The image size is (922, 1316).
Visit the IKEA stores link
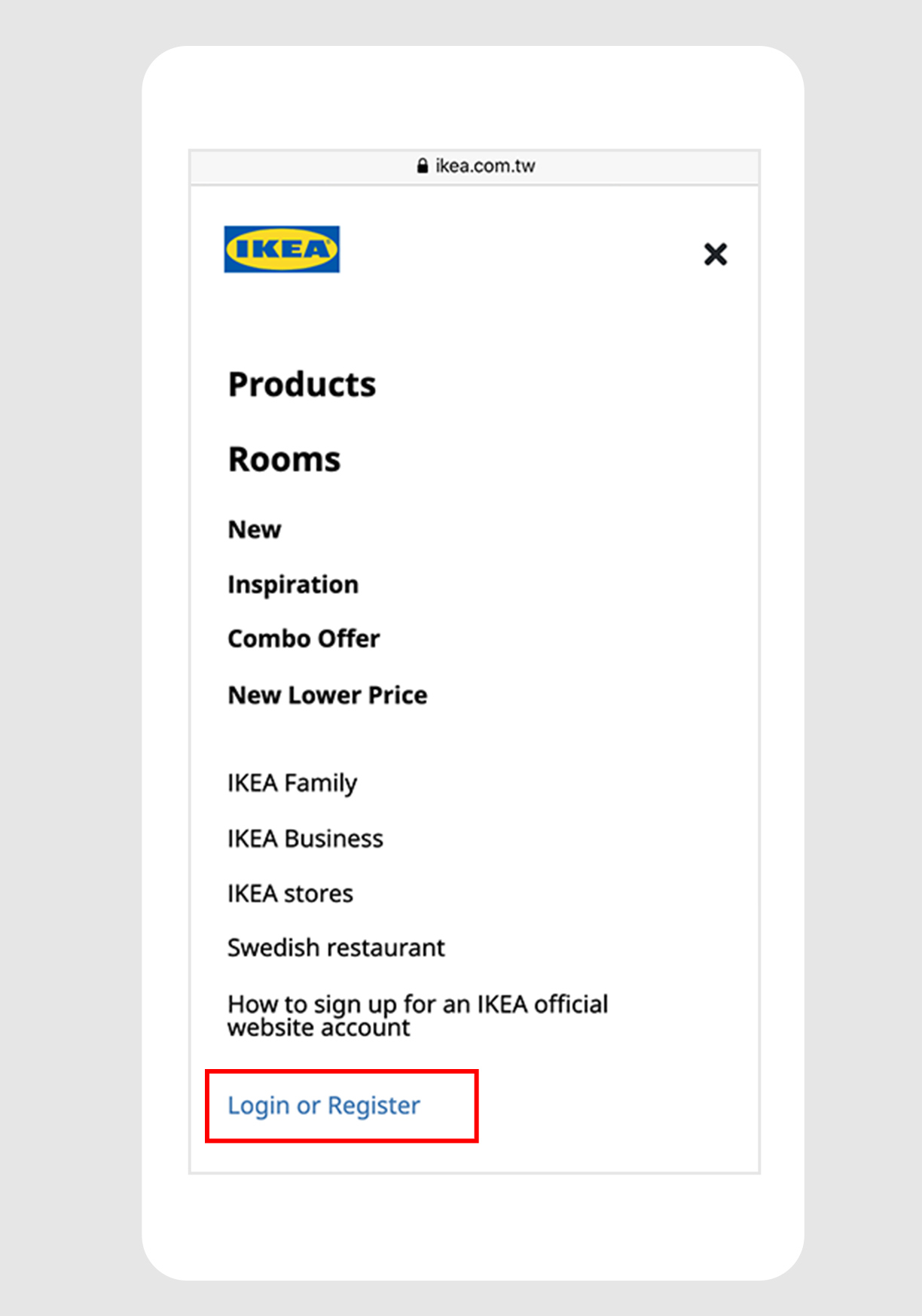(x=290, y=894)
